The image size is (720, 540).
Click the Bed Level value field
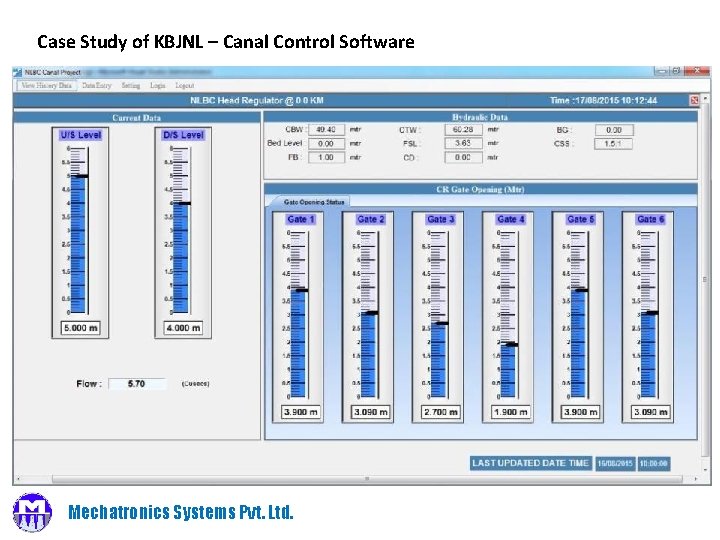pos(326,144)
